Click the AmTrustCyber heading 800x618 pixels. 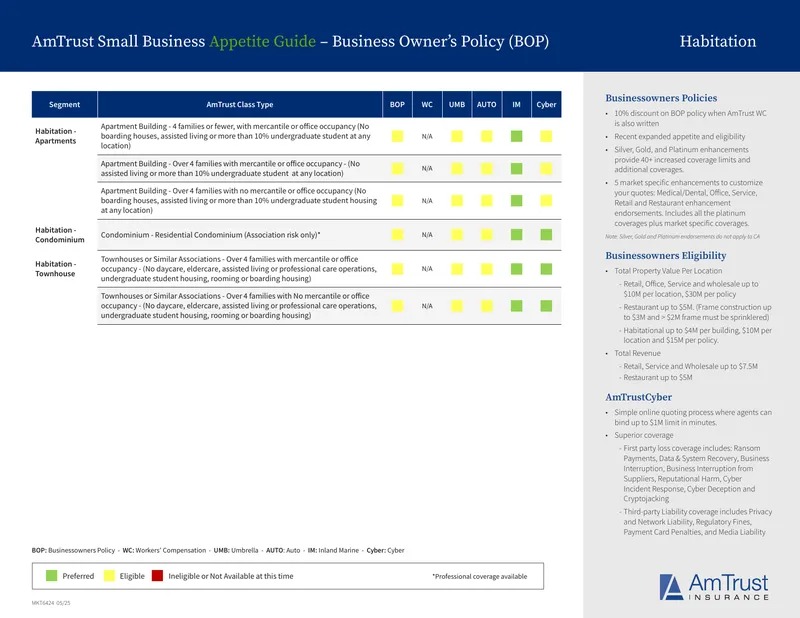638,397
